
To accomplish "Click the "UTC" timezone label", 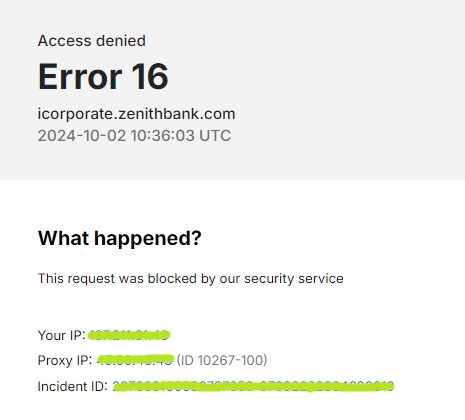I will (x=215, y=136).
